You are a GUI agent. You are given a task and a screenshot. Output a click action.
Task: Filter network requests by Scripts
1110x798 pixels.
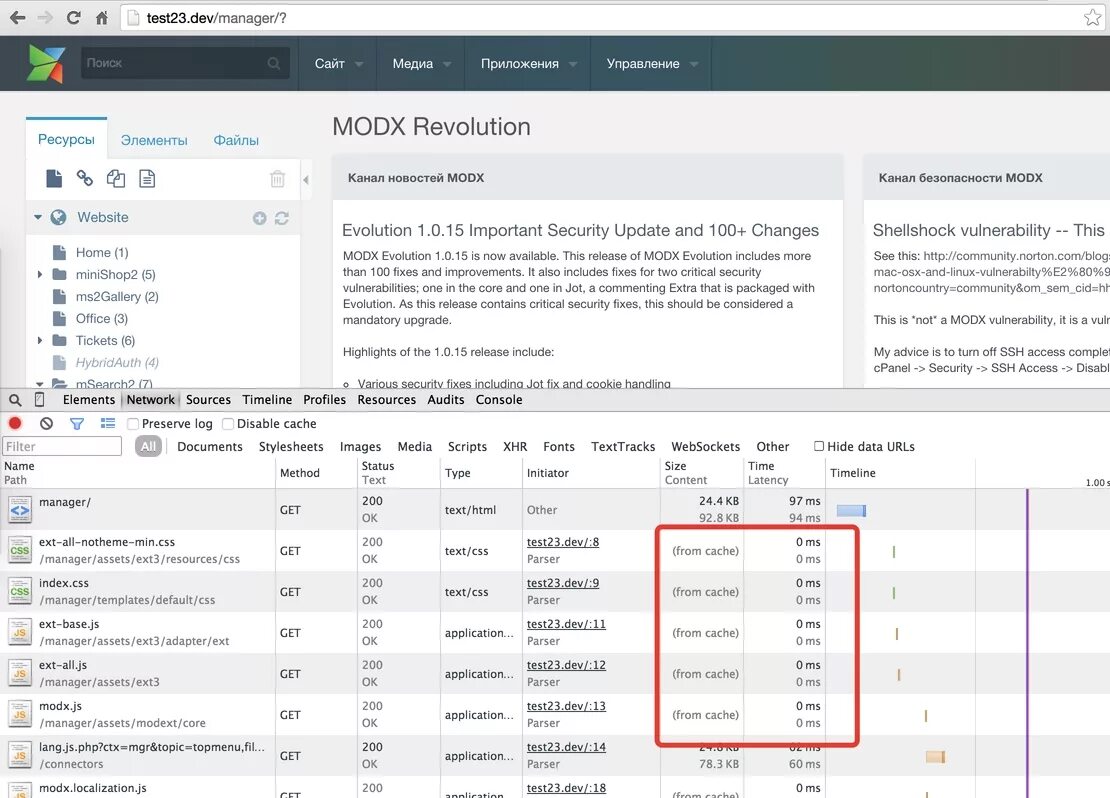pos(467,447)
